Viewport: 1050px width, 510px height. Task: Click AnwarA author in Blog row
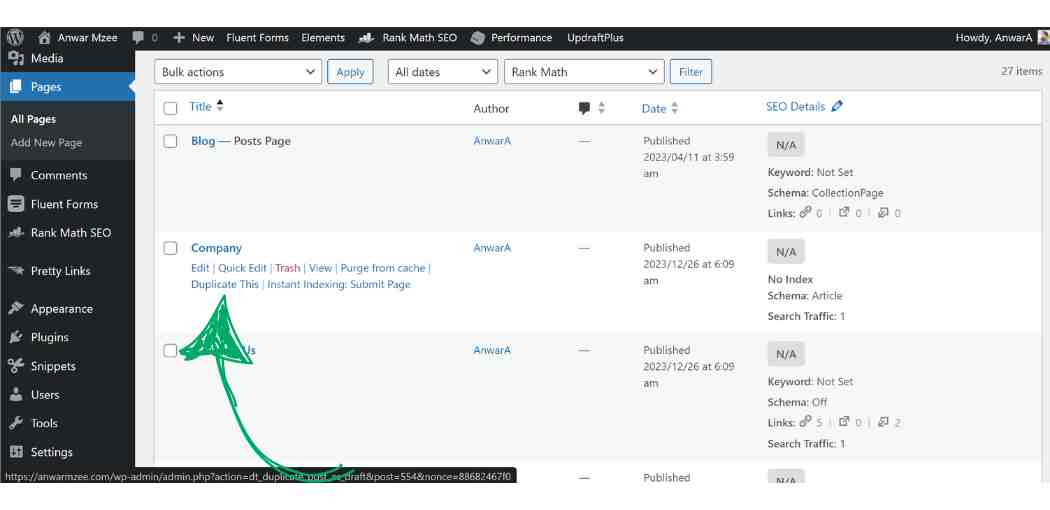coord(492,141)
